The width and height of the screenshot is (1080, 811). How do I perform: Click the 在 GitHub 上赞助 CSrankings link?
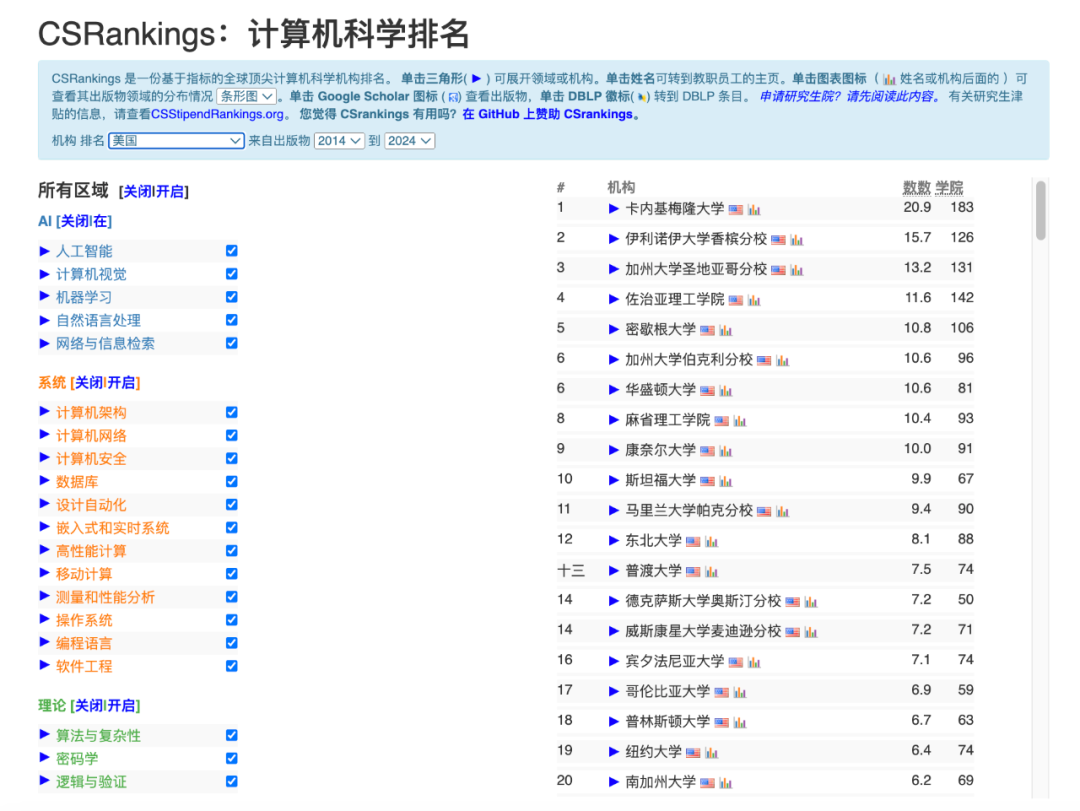(548, 114)
